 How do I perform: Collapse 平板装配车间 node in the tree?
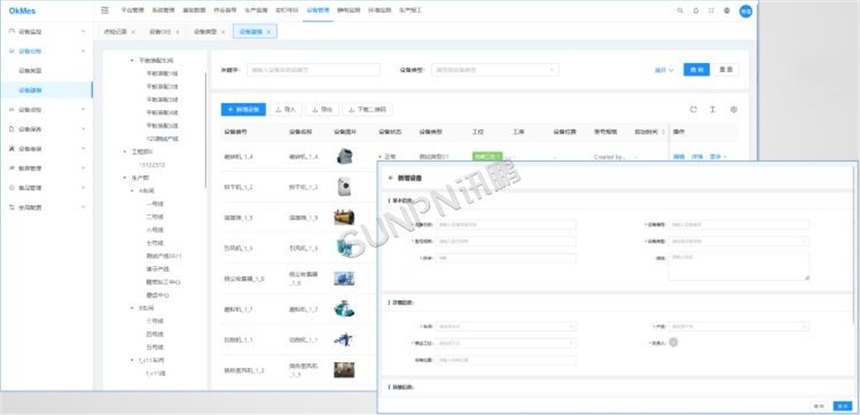coord(133,60)
